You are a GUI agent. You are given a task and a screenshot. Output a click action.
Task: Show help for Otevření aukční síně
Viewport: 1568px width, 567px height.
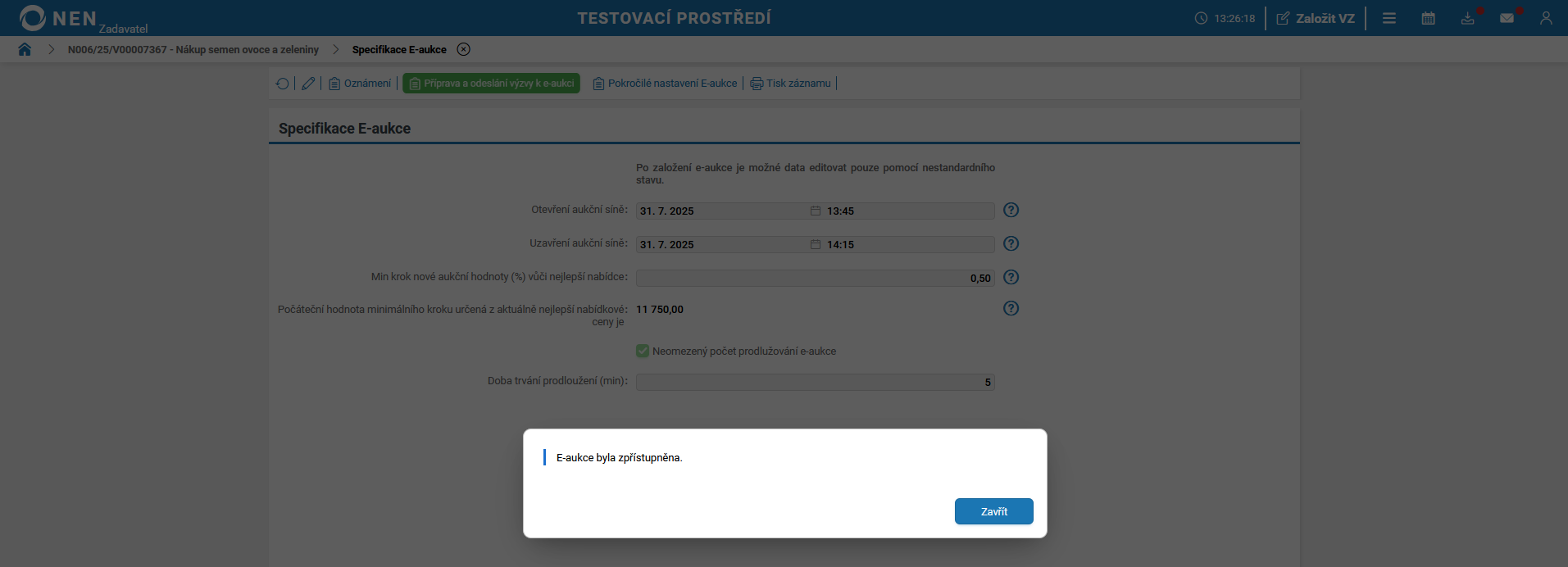pos(1011,210)
